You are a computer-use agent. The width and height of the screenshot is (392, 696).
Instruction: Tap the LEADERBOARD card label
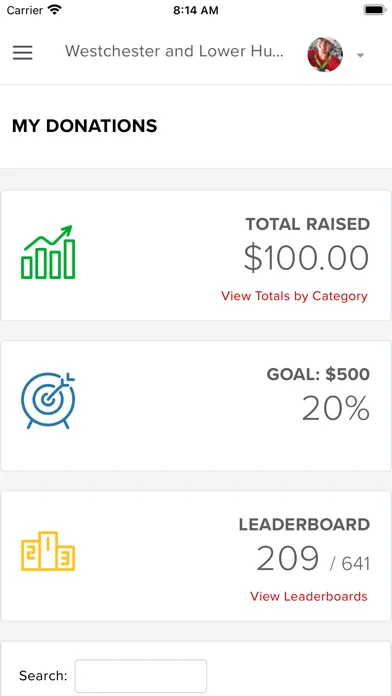[305, 525]
